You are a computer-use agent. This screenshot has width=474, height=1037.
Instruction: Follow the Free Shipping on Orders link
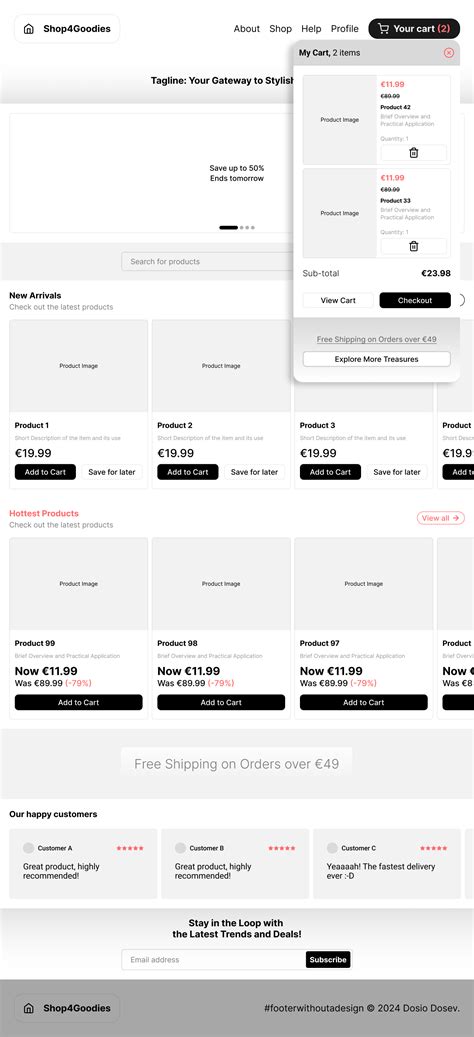point(377,339)
